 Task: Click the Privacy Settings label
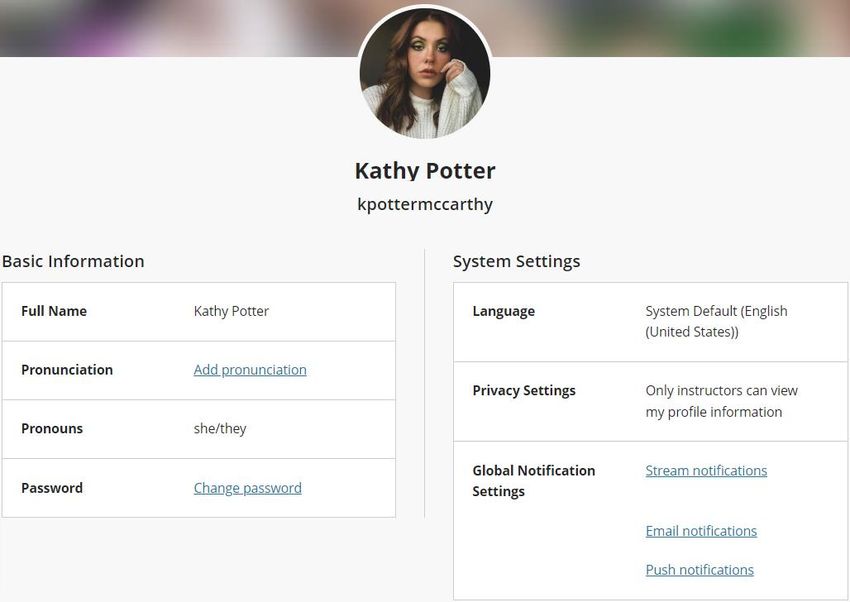[x=524, y=391]
